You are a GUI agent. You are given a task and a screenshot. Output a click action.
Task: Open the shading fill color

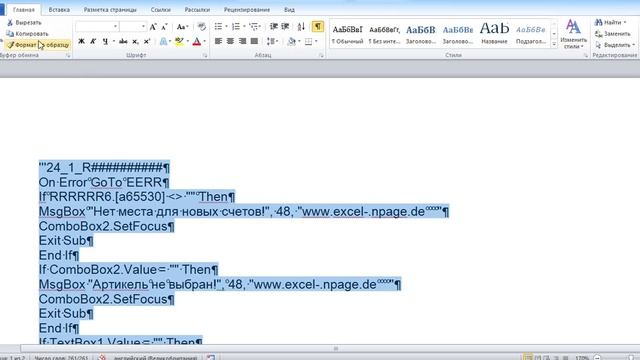click(x=291, y=41)
